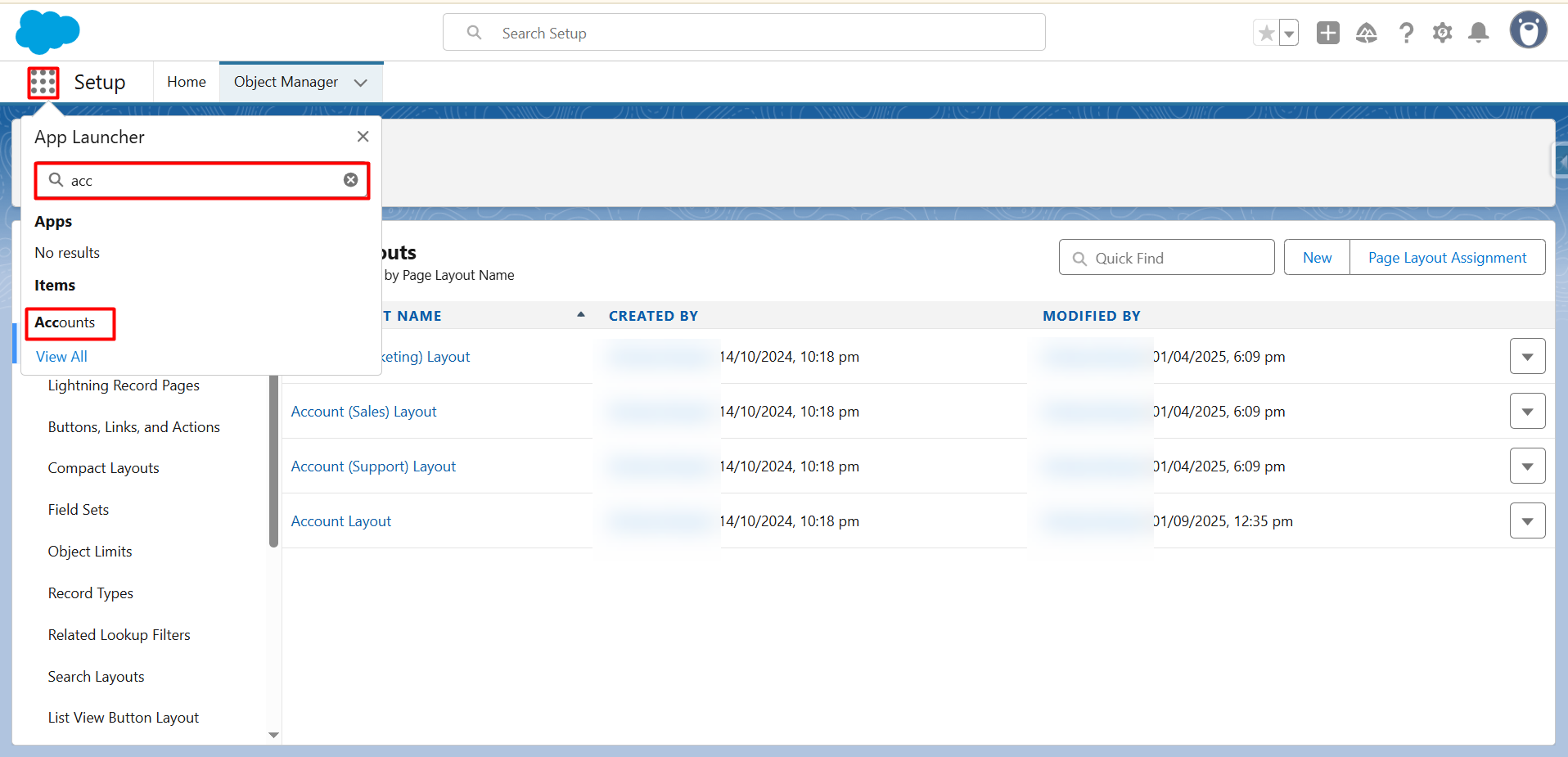The image size is (1568, 757).
Task: Open the App Launcher waffle icon
Action: pyautogui.click(x=43, y=82)
